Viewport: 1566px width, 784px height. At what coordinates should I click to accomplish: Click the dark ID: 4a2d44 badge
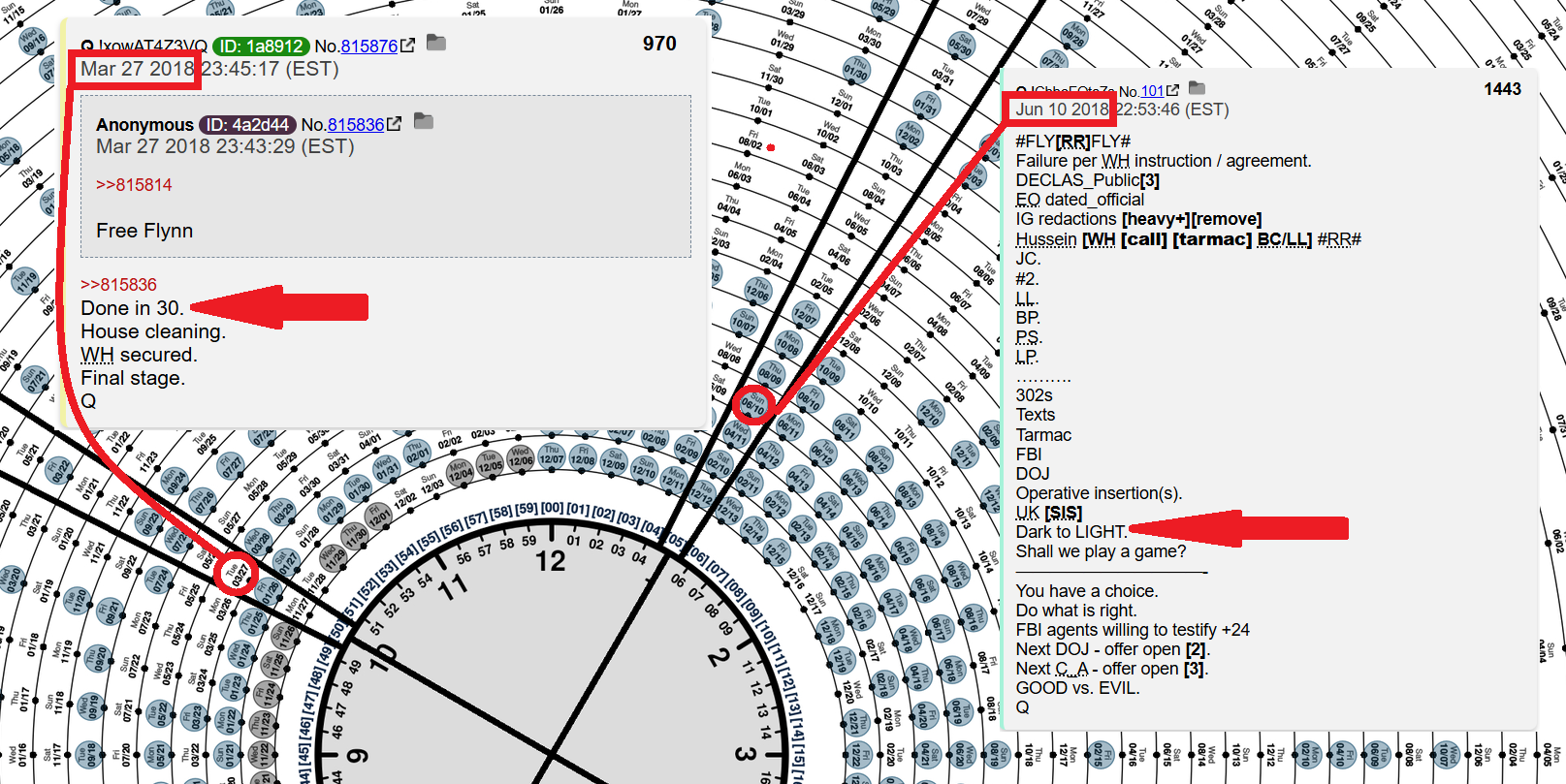click(247, 124)
